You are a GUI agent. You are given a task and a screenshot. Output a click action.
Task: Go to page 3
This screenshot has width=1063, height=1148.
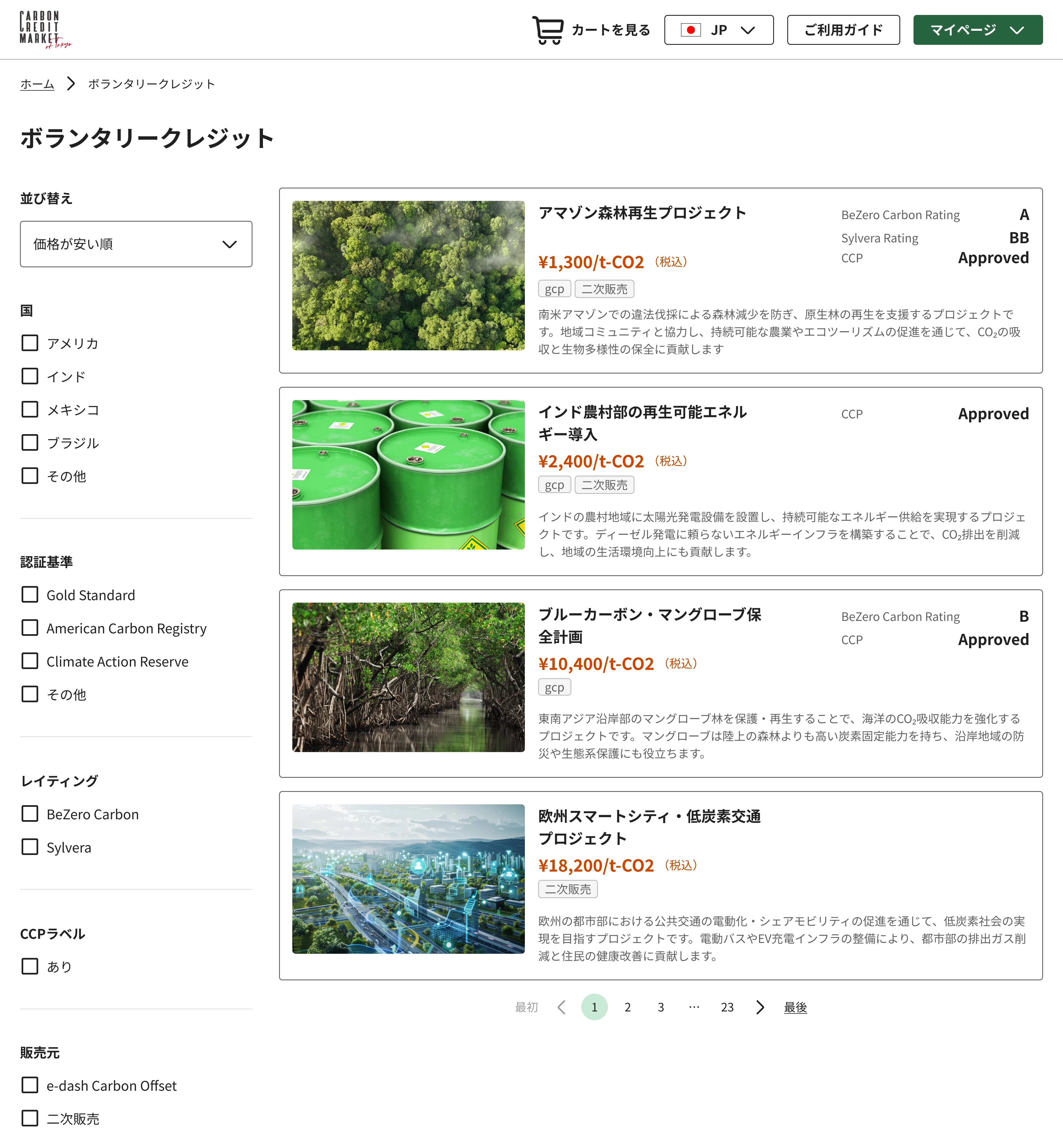pyautogui.click(x=661, y=1007)
